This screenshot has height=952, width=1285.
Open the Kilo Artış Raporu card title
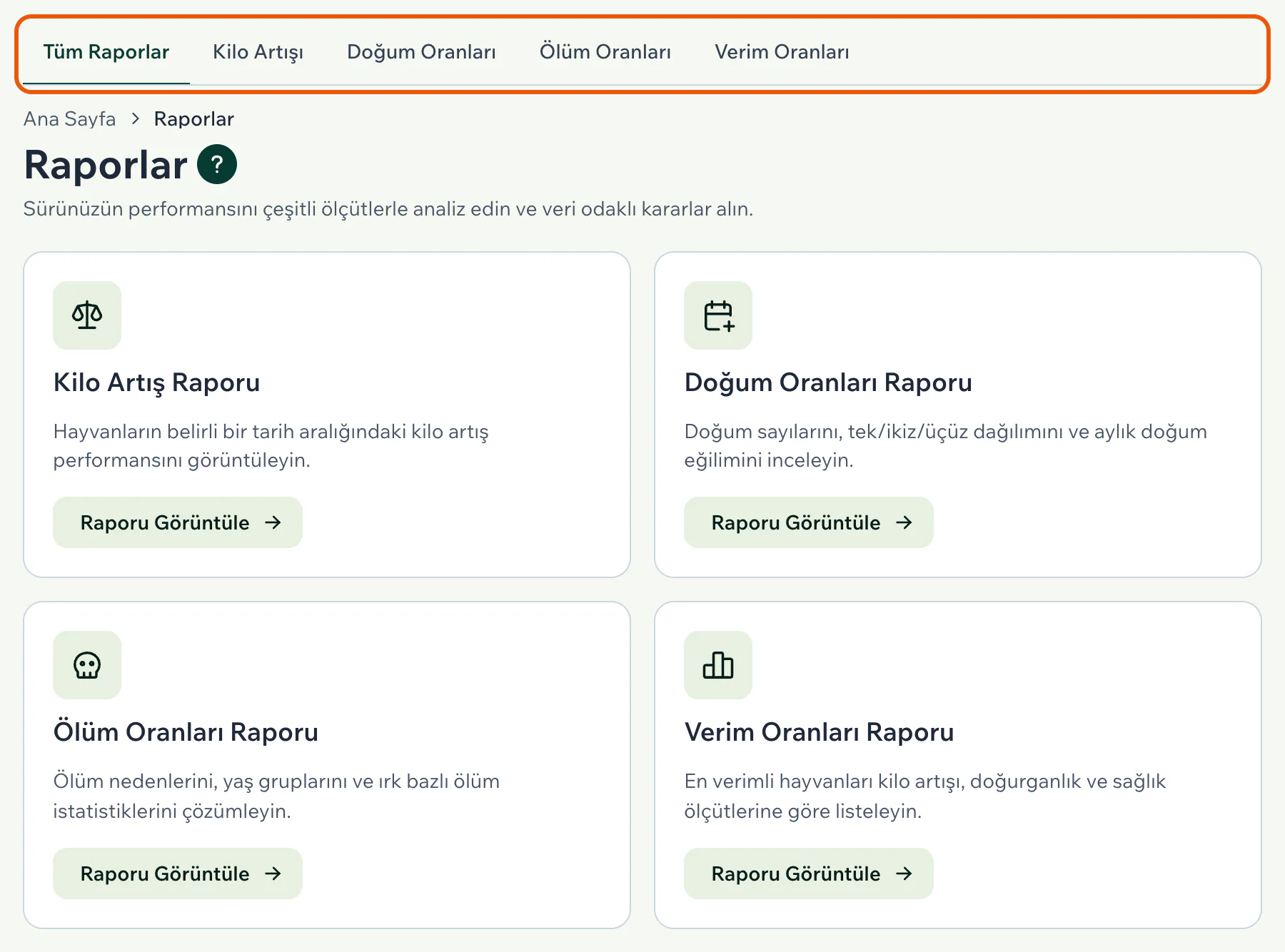pos(156,383)
